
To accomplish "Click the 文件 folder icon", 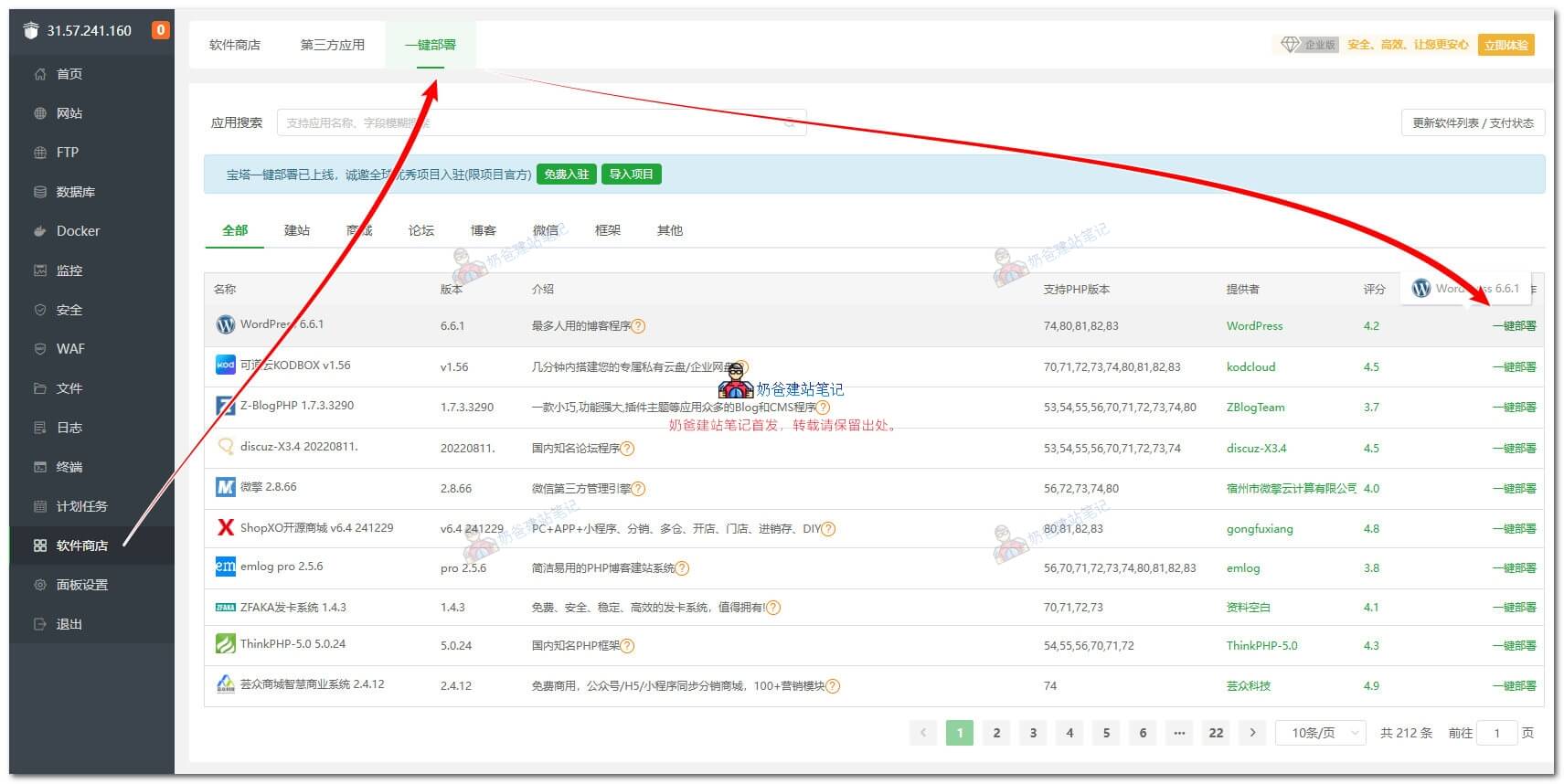I will click(40, 388).
